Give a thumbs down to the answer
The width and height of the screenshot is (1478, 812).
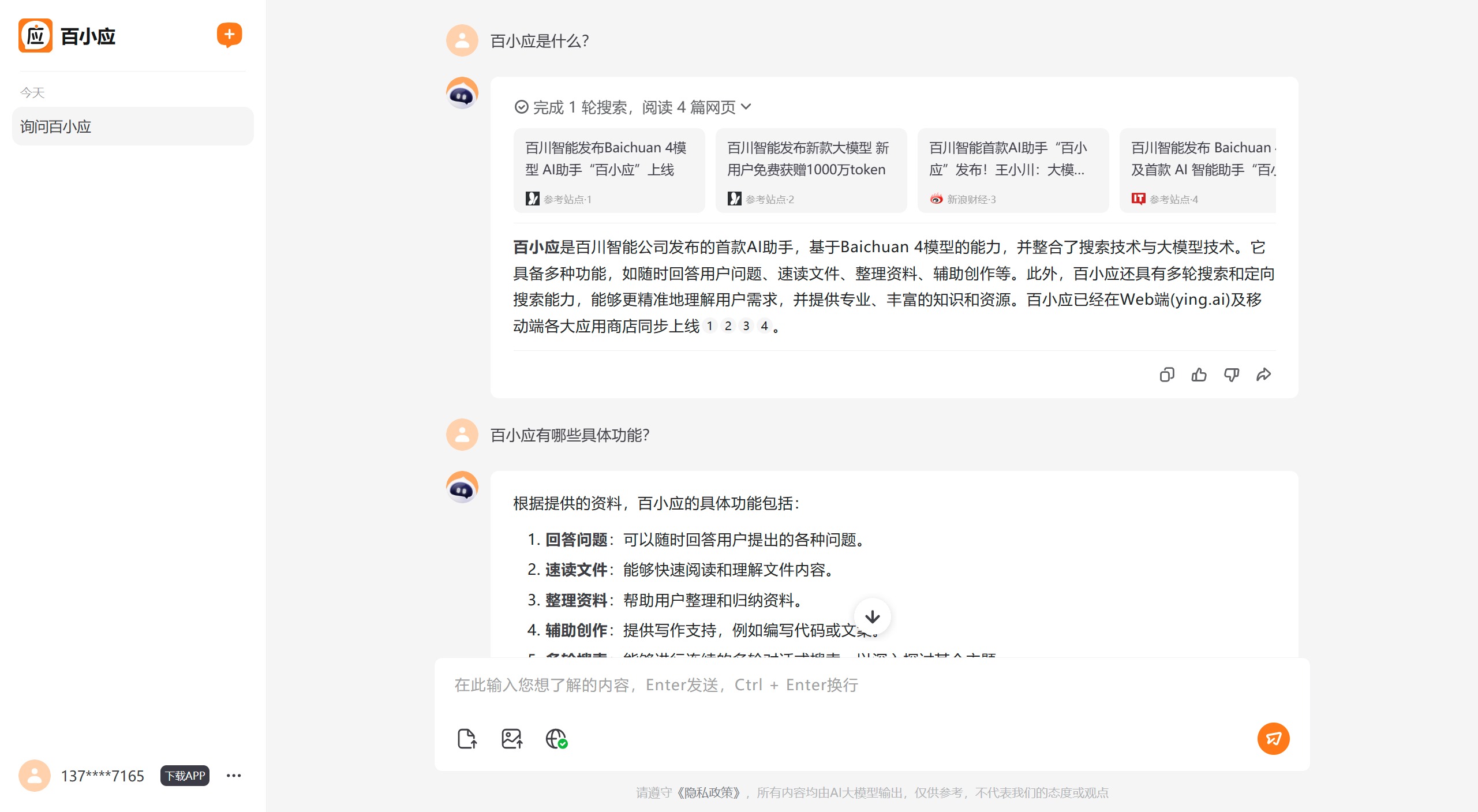(1232, 374)
